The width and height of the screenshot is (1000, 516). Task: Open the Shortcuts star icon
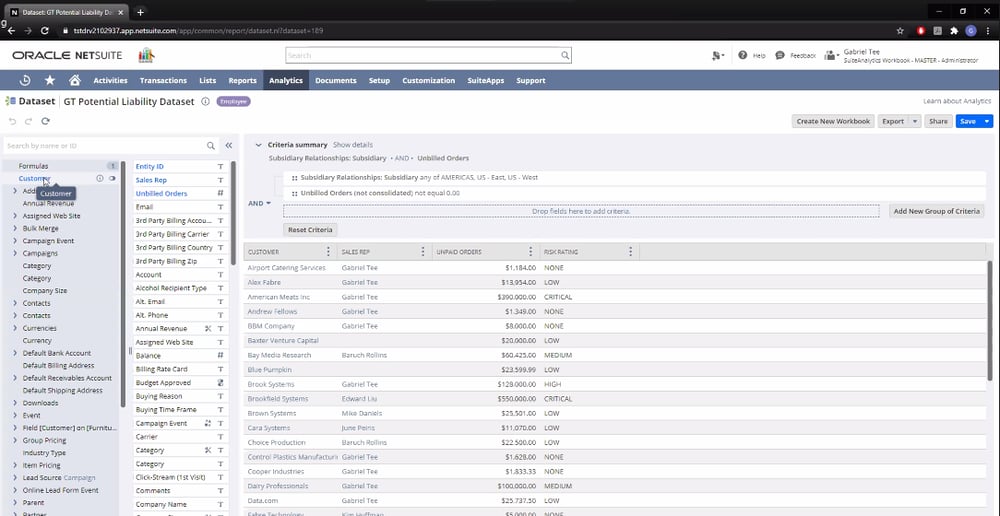(x=50, y=80)
